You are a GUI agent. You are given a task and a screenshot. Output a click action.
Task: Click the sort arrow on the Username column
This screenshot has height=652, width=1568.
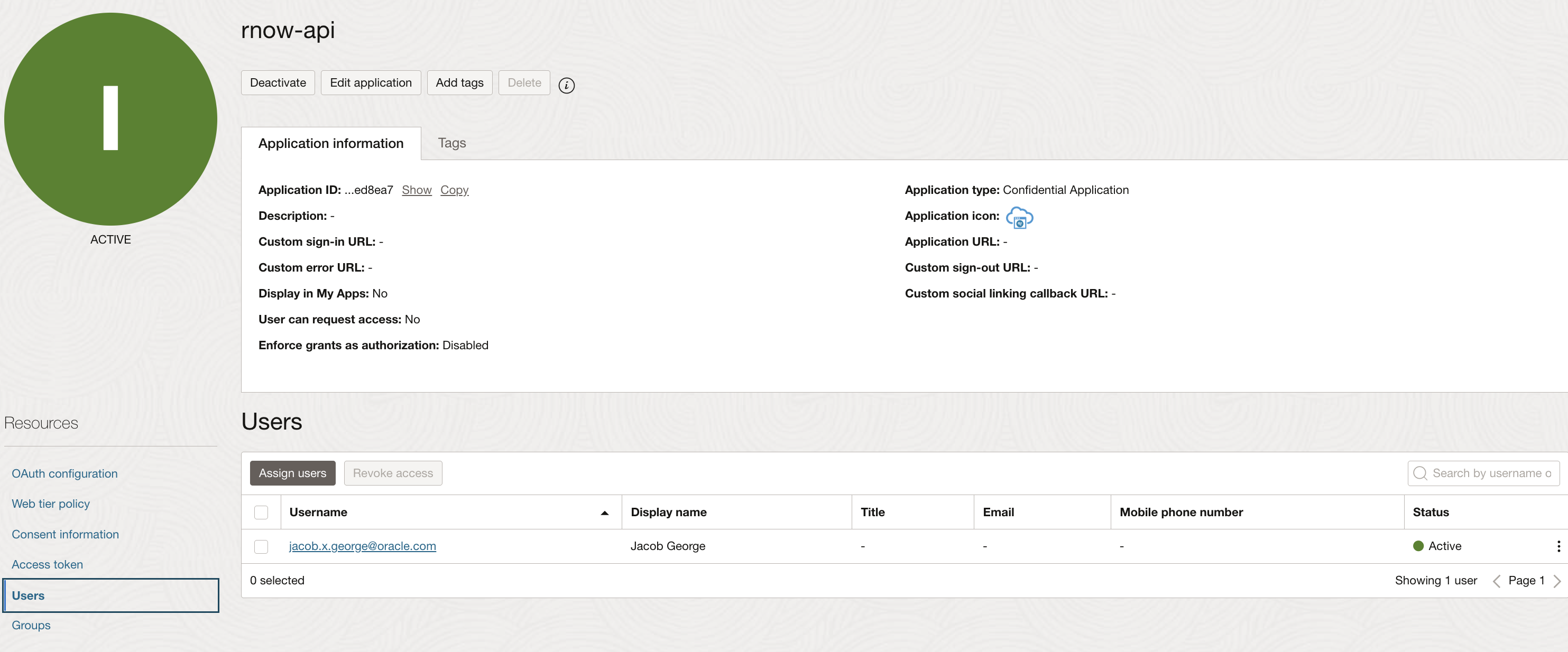[x=604, y=513]
